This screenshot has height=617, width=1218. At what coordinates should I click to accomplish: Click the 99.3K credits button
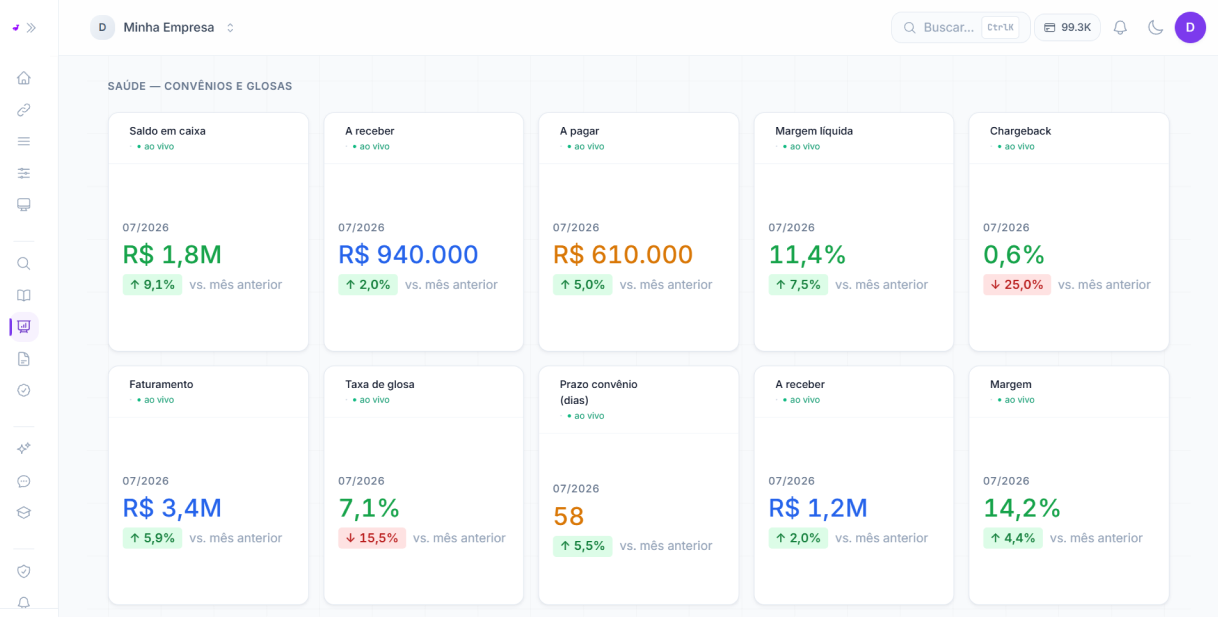click(1067, 28)
